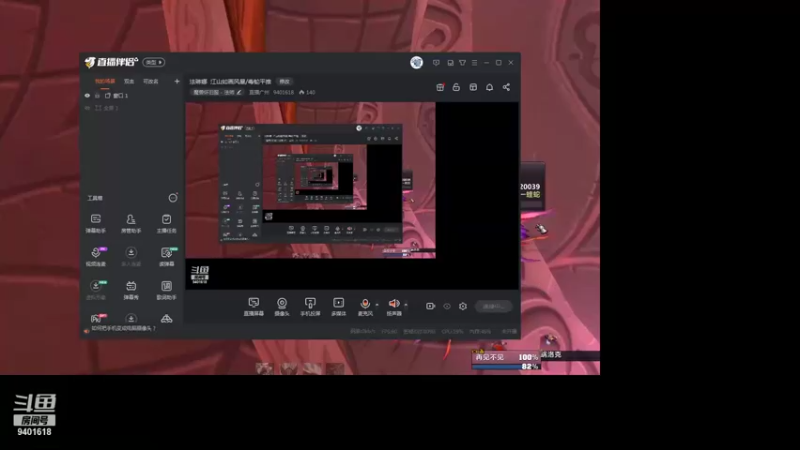Screen dimensions: 800x450
Task: Open the triangular stack tool icon
Action: click(166, 318)
